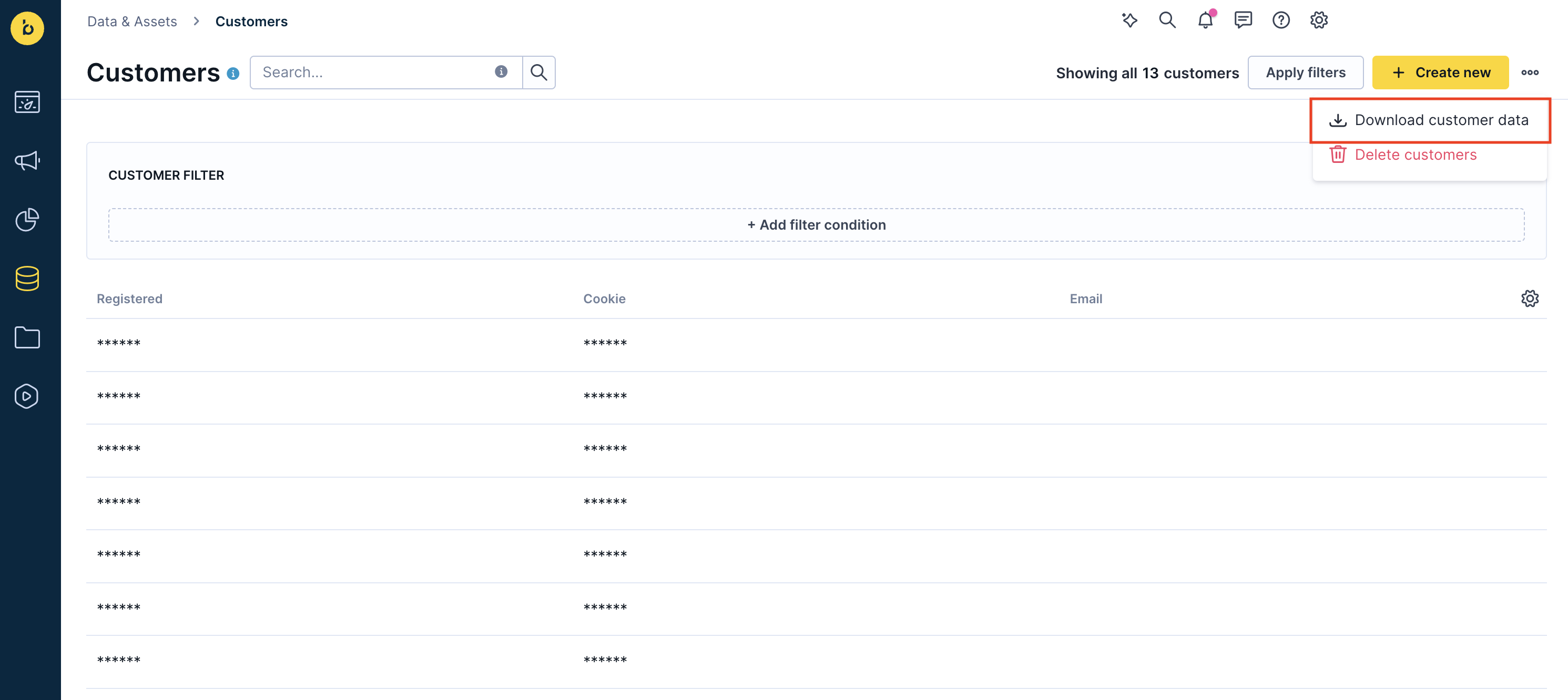Click Add filter condition
1568x700 pixels.
point(816,225)
